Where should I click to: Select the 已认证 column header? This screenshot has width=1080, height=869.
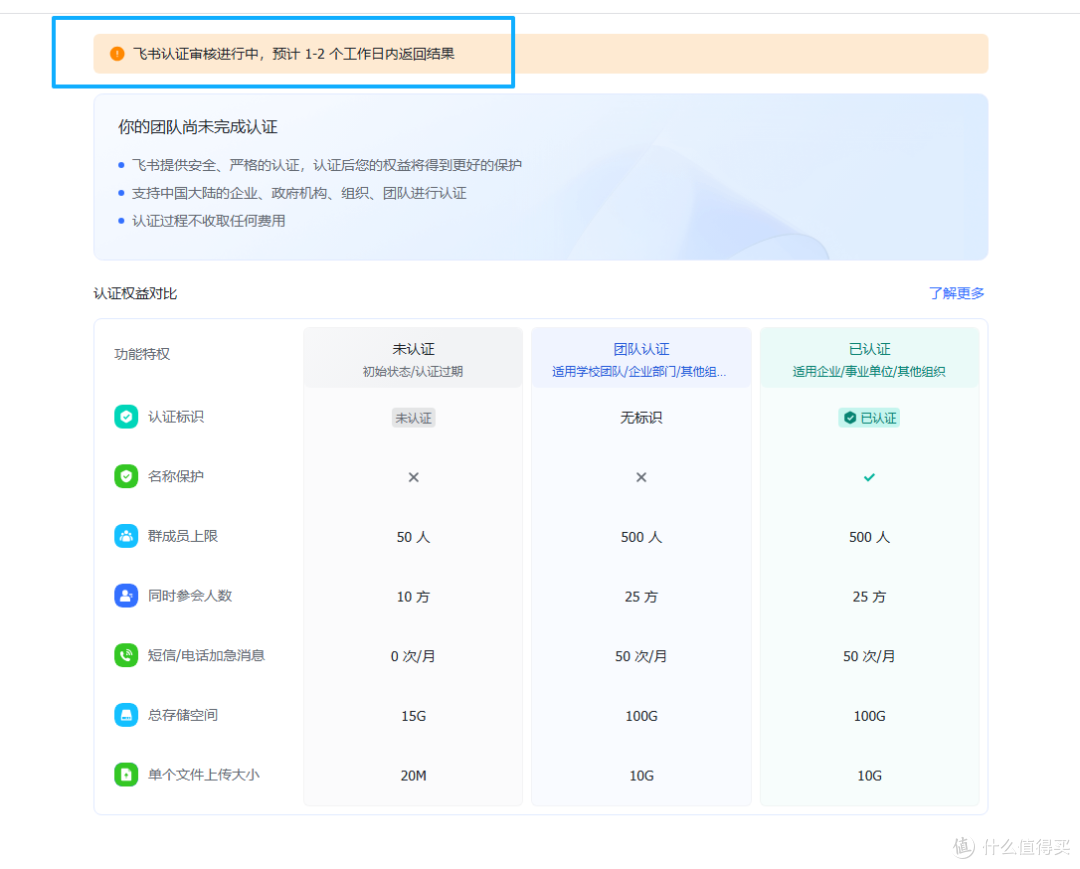click(x=869, y=358)
